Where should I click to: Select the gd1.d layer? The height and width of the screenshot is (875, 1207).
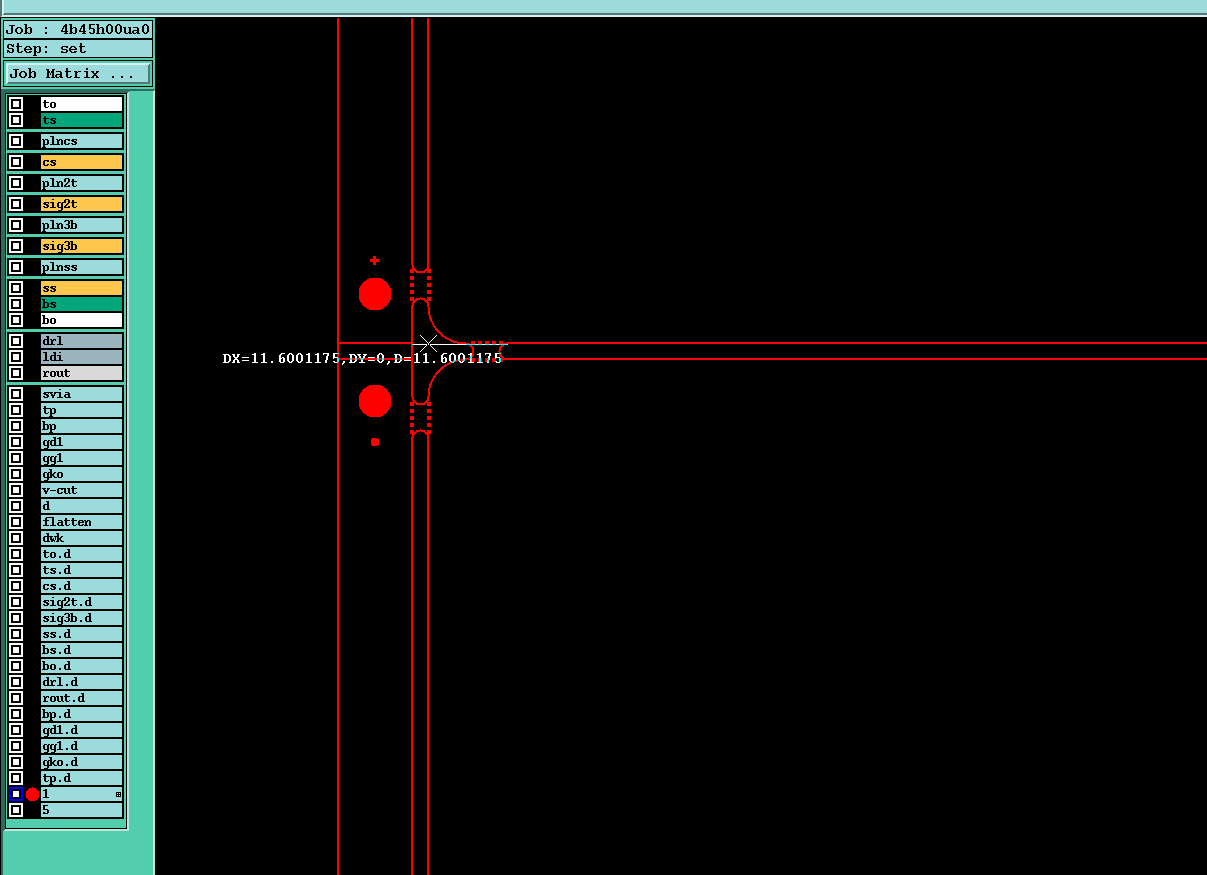pos(82,730)
